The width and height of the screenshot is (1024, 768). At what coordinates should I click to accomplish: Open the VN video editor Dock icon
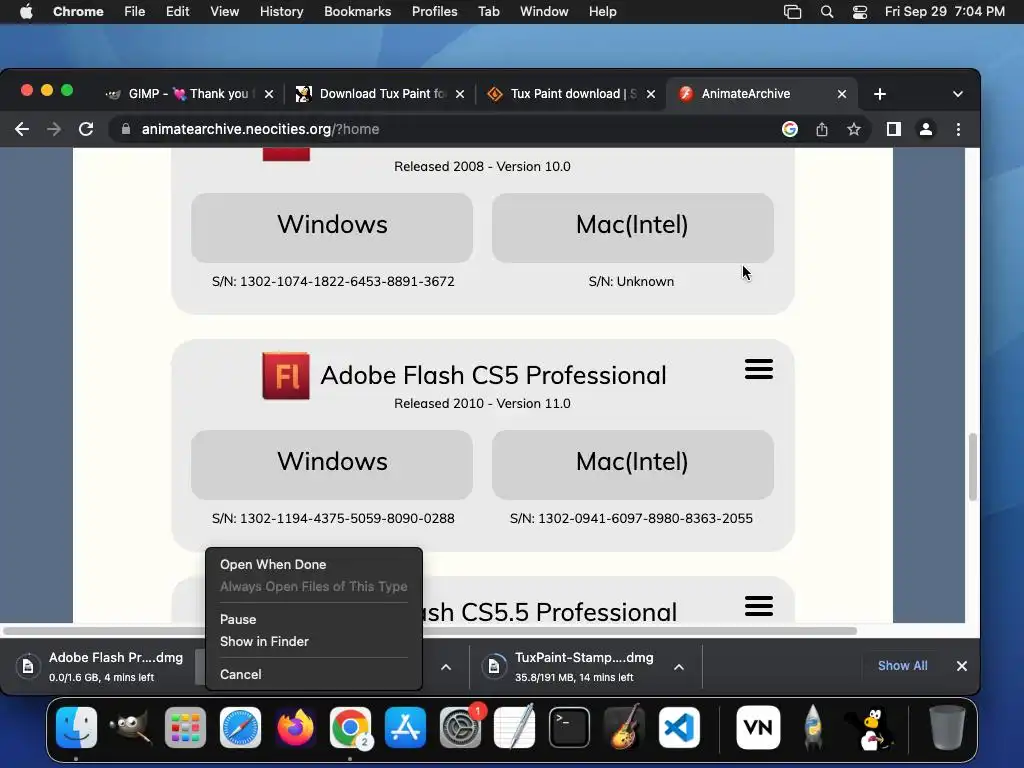[x=758, y=727]
